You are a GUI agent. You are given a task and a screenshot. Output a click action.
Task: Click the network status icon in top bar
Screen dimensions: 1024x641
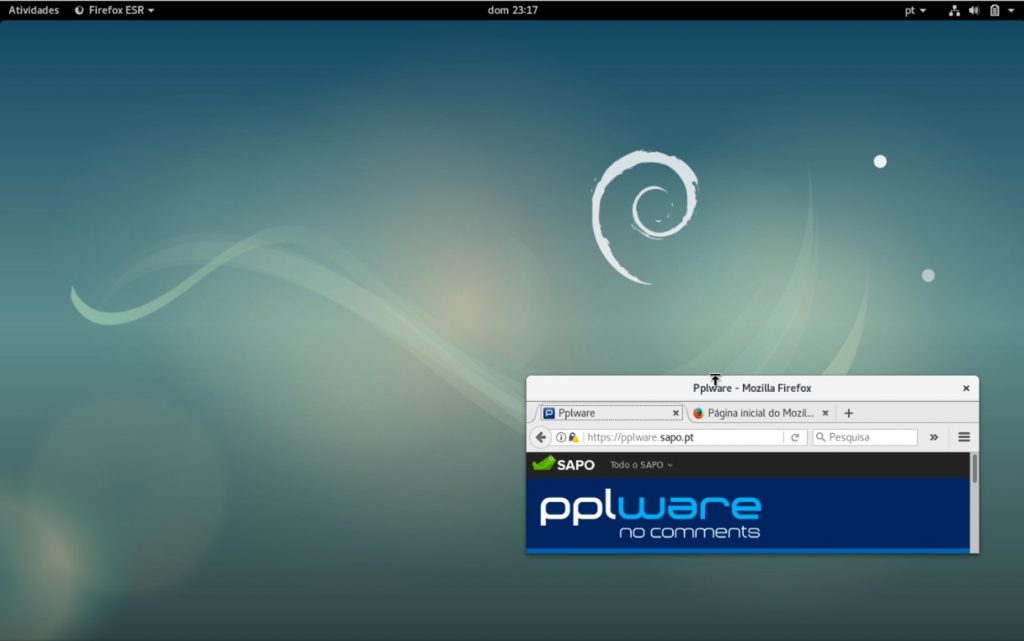click(953, 10)
